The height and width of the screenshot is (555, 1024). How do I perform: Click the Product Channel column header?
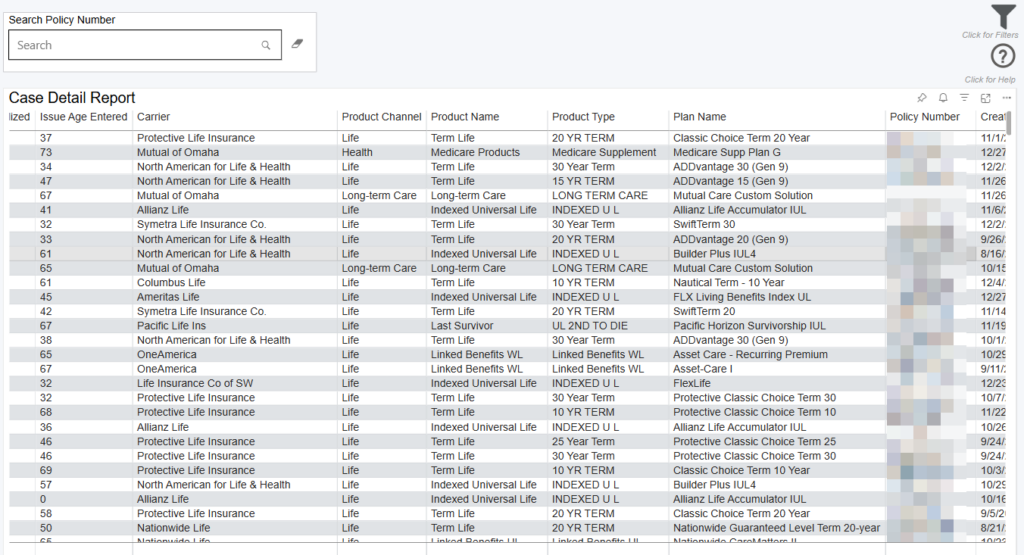click(381, 117)
